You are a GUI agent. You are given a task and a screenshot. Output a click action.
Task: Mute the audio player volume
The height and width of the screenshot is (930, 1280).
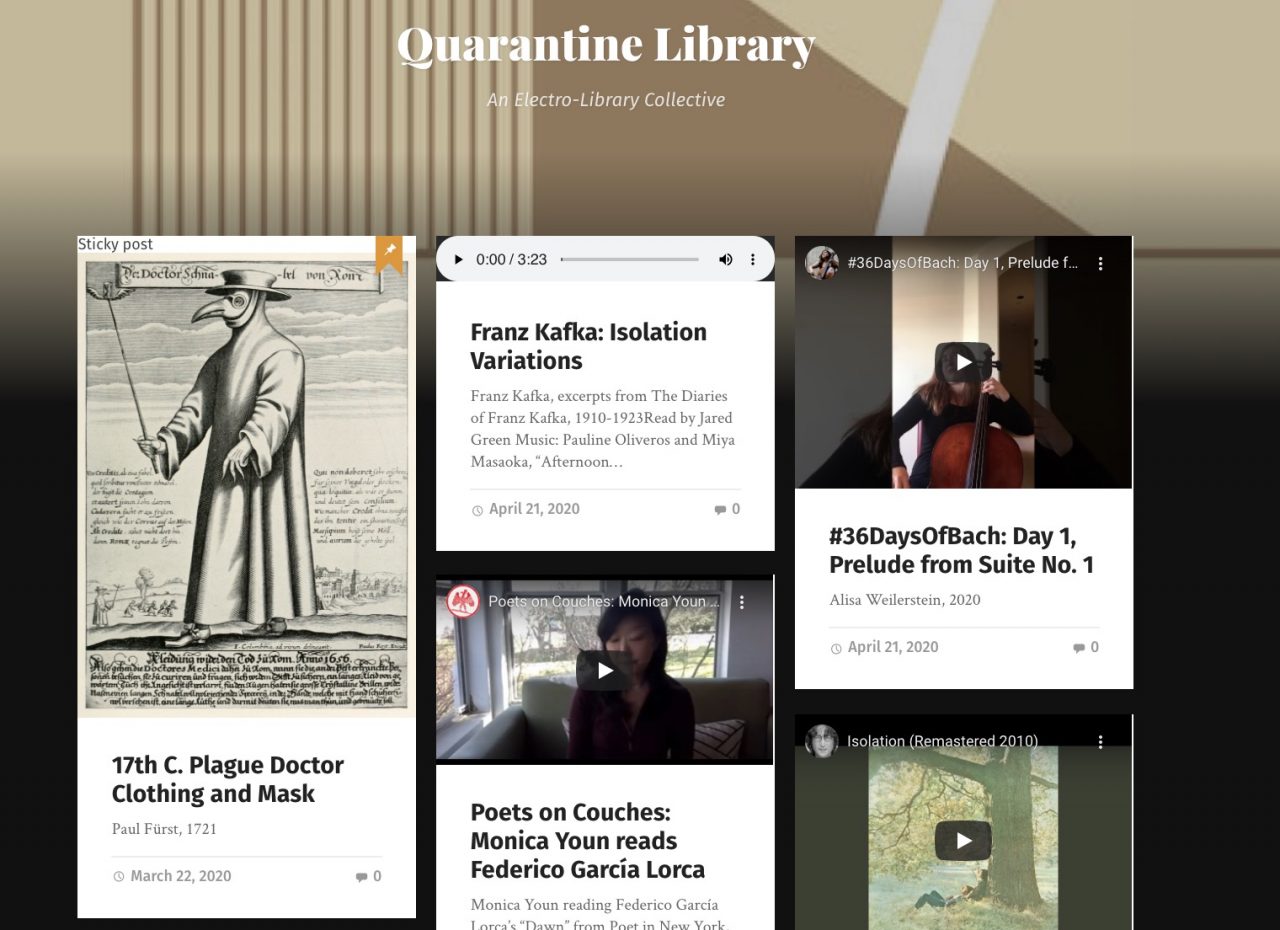coord(725,259)
